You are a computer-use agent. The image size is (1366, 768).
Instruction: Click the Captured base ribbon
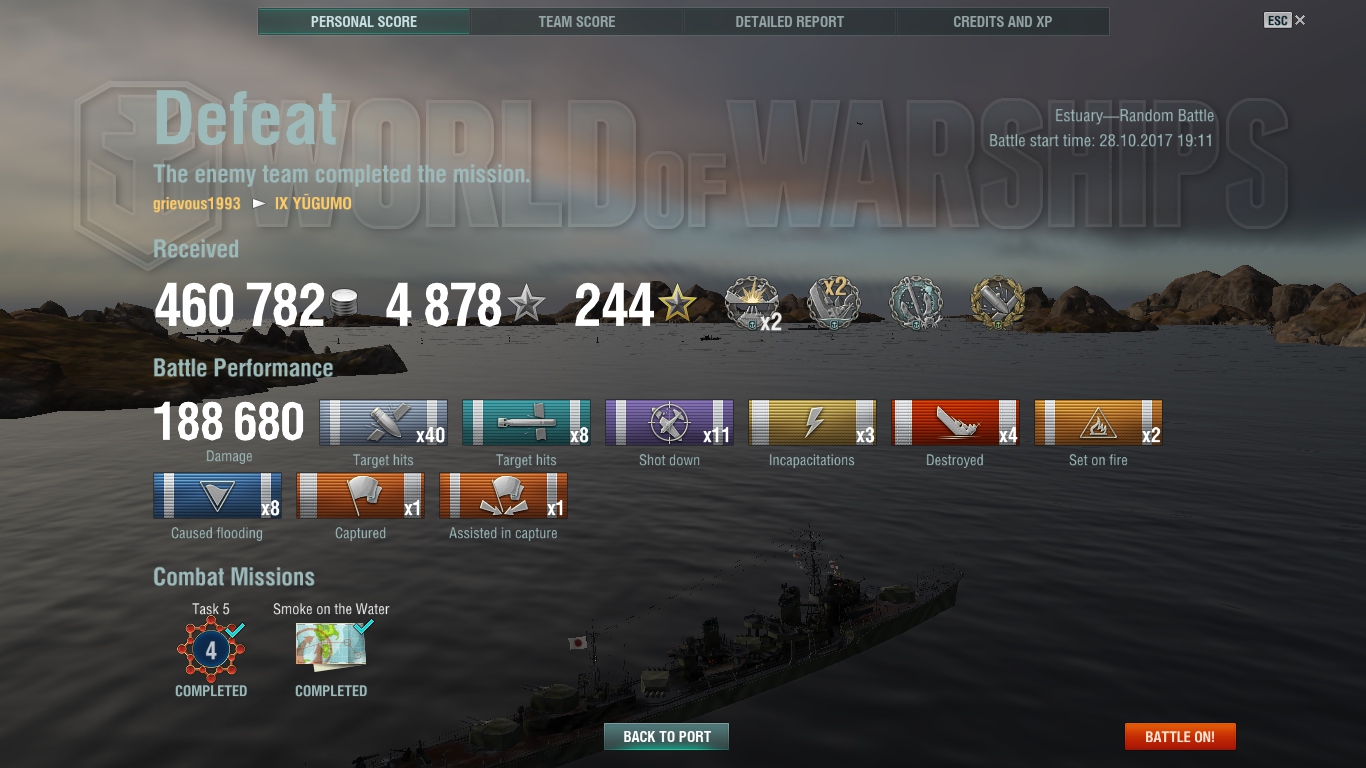[360, 496]
